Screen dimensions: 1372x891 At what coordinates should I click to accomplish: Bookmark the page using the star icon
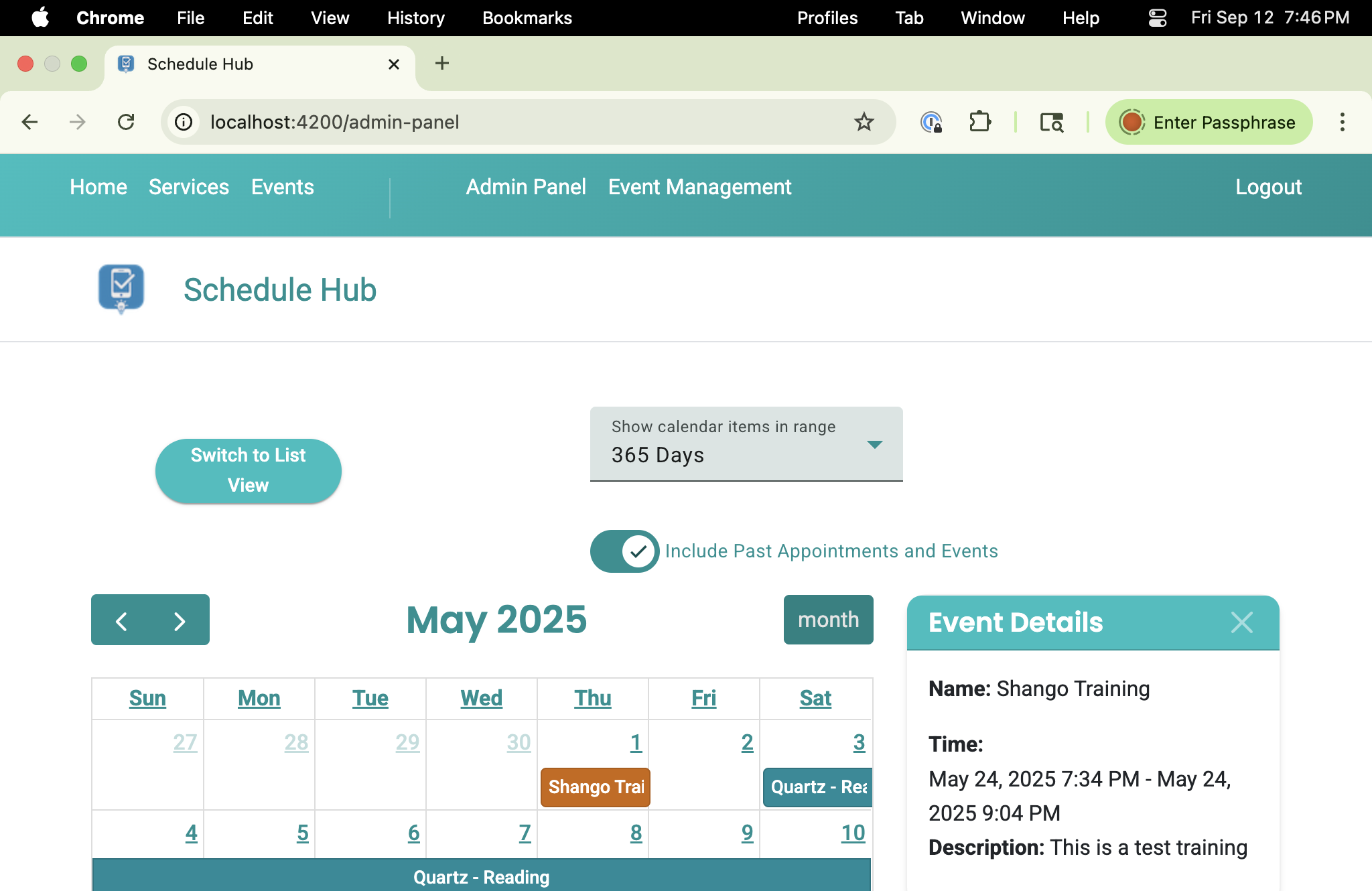click(864, 122)
